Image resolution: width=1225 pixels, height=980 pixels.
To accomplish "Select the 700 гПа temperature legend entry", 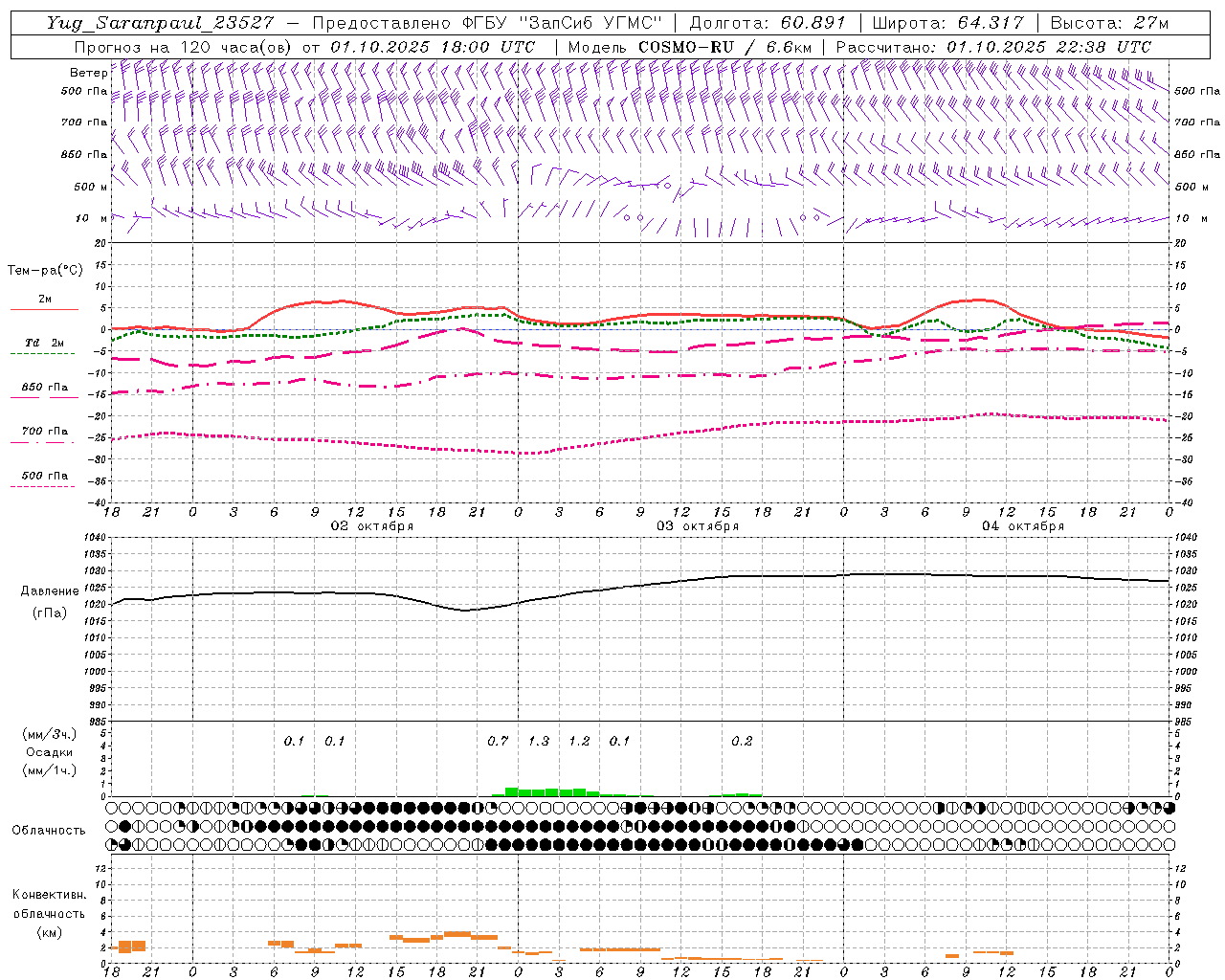I will pos(44,432).
